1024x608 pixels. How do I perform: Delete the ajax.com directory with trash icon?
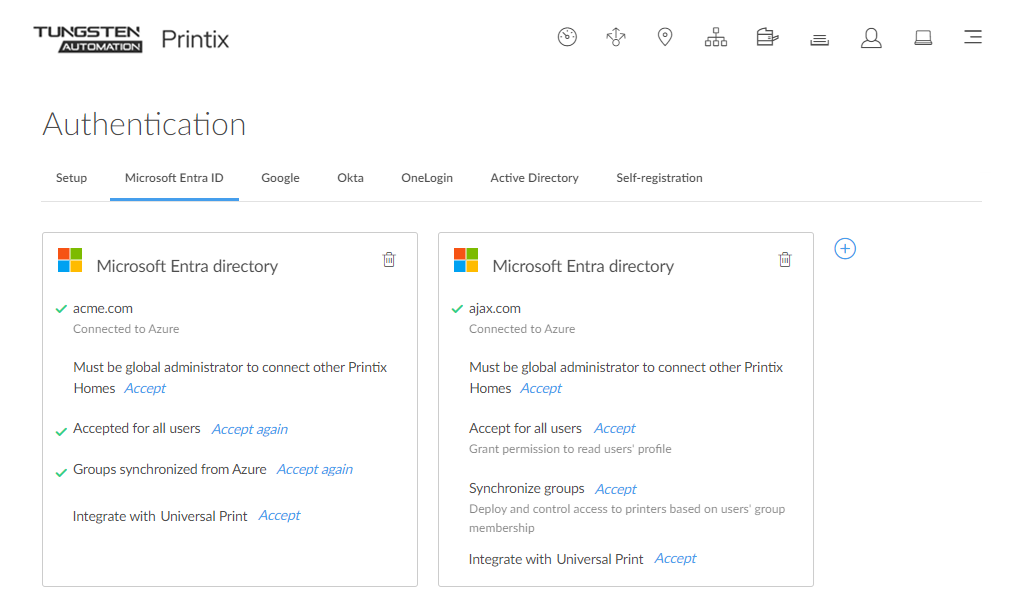pos(785,260)
